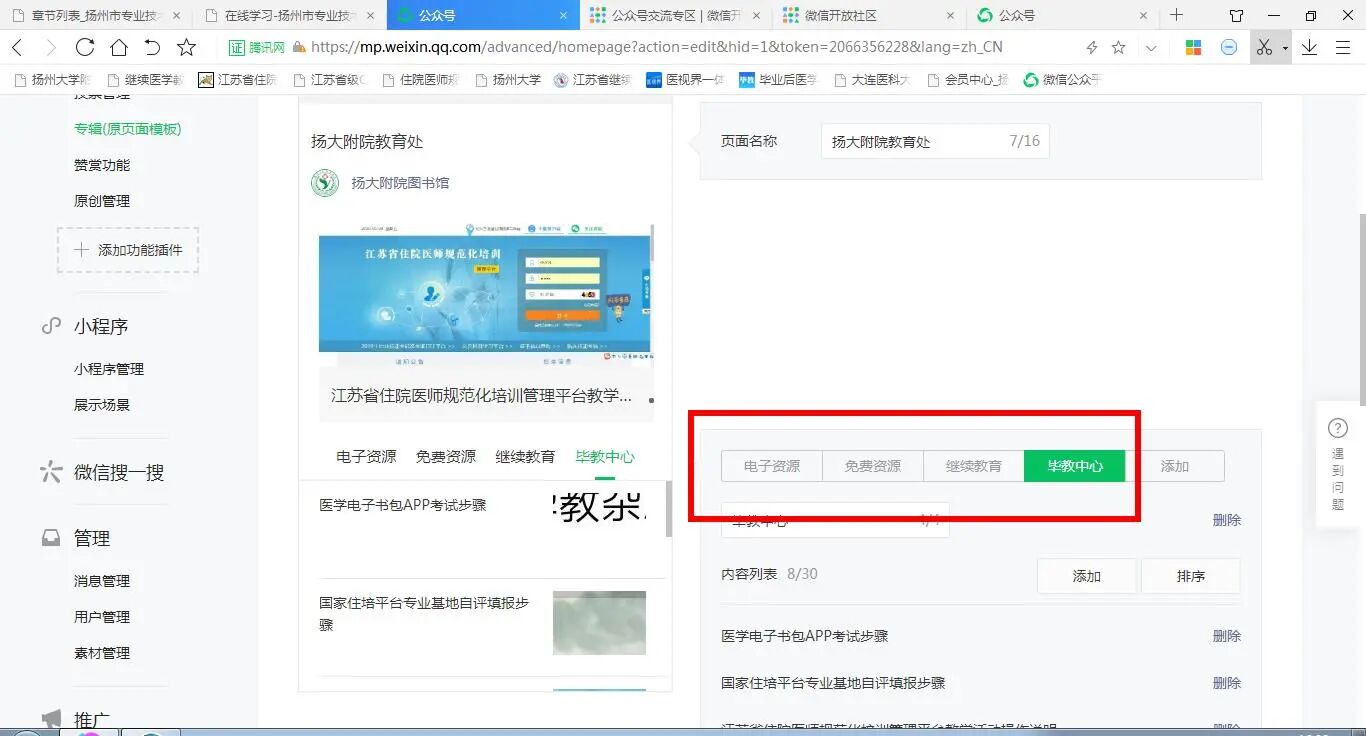The height and width of the screenshot is (736, 1366).
Task: Click the blue circular ad-block icon
Action: pyautogui.click(x=1229, y=47)
